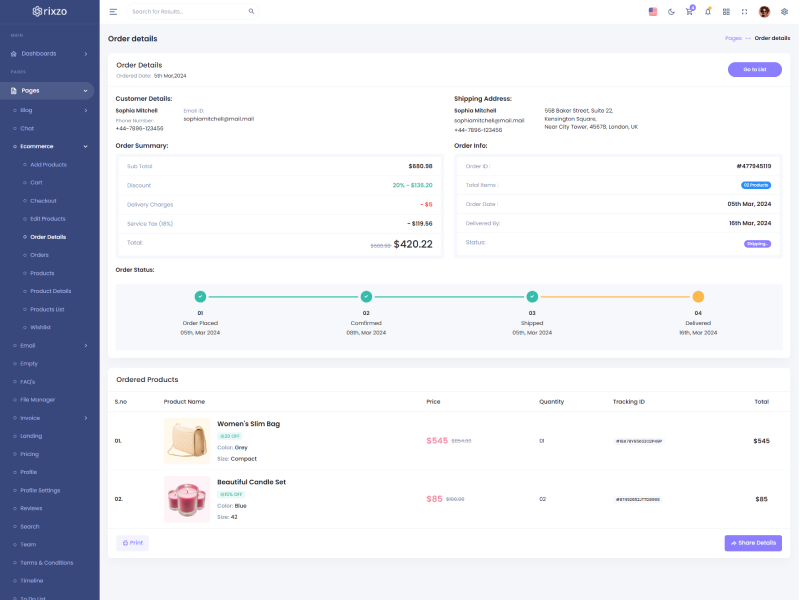Open the notifications bell

pos(708,12)
